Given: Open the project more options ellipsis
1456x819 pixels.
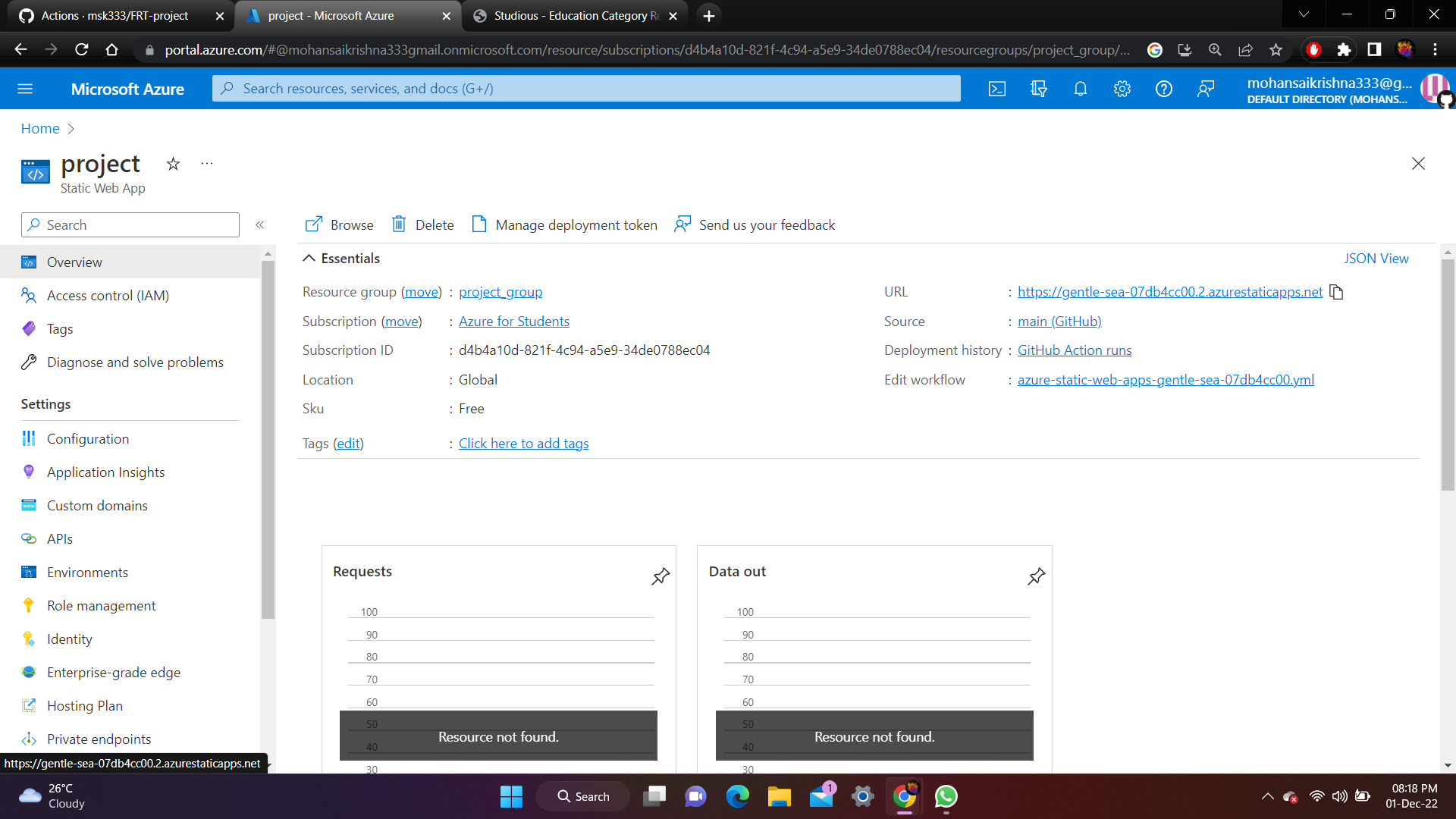Looking at the screenshot, I should pyautogui.click(x=207, y=164).
